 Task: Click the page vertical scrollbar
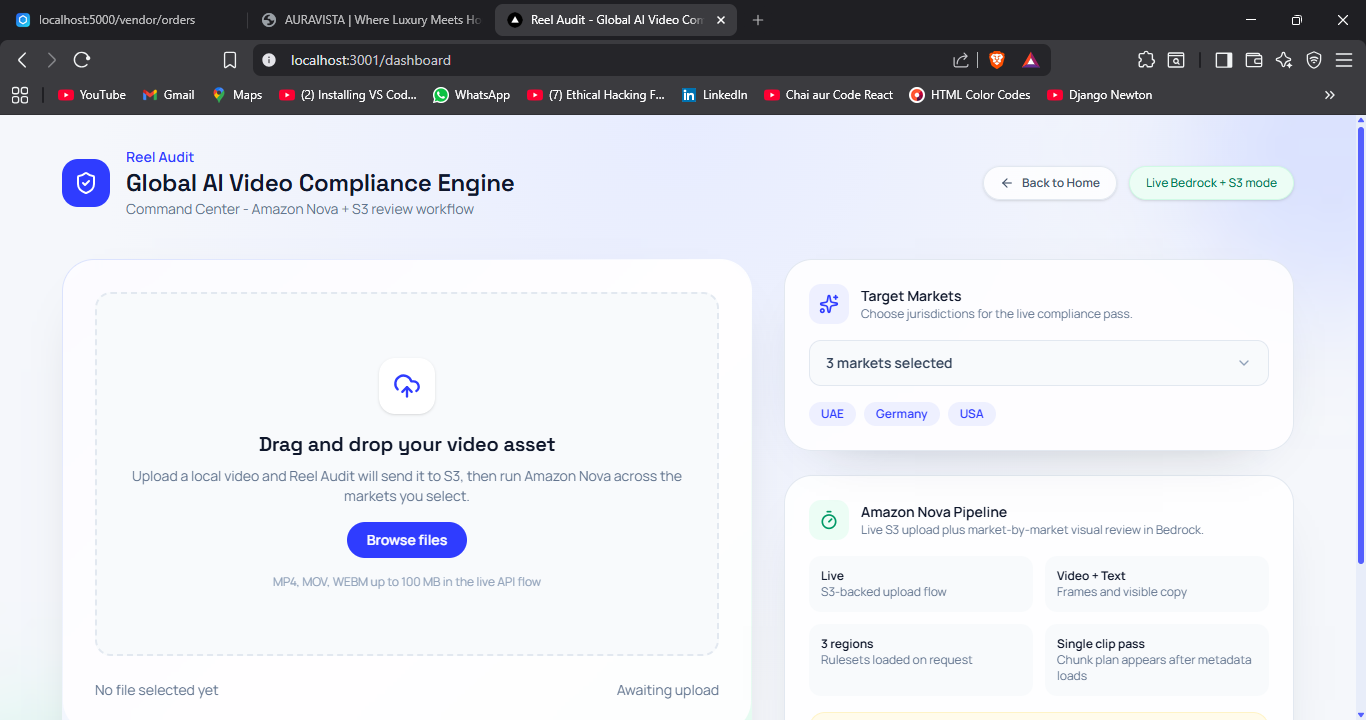click(1360, 345)
